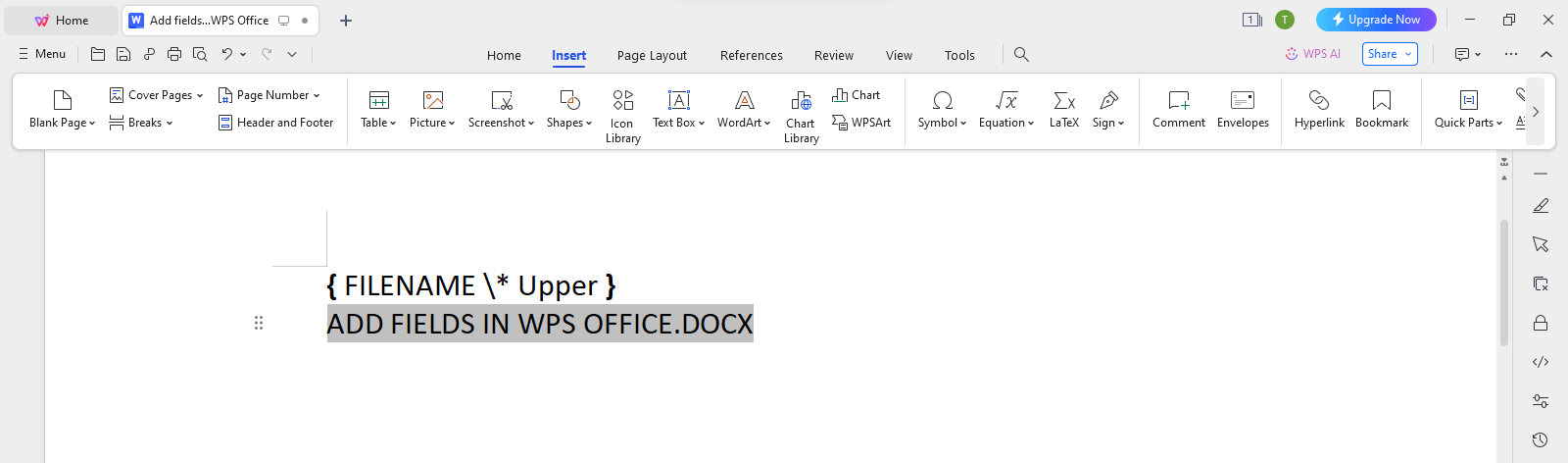Viewport: 1568px width, 463px height.
Task: Open the undo history dropdown arrow
Action: 243,55
